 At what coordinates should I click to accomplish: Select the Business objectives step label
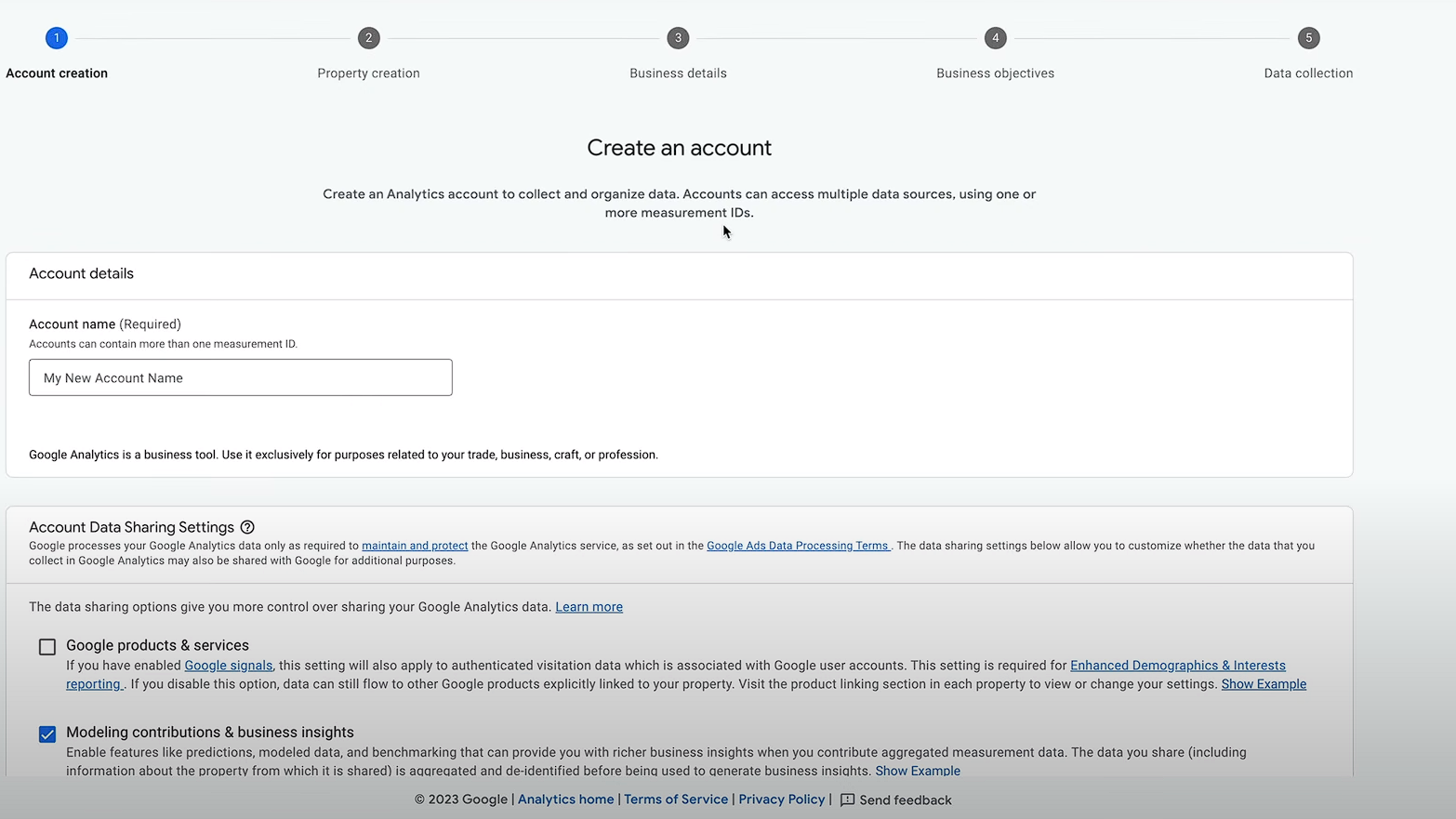(995, 73)
